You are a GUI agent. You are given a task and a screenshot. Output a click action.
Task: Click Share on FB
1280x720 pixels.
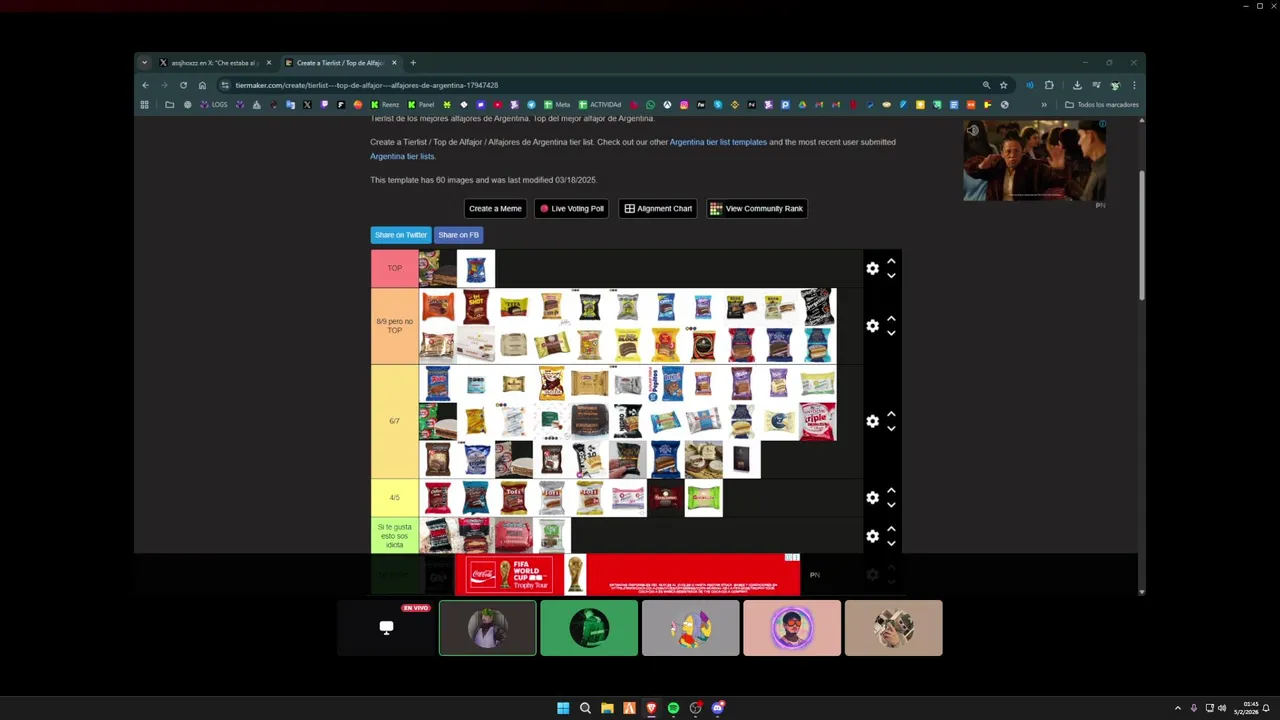[x=458, y=235]
